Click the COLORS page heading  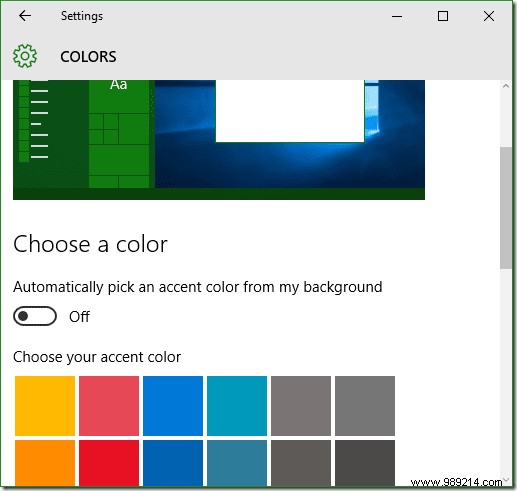(88, 57)
